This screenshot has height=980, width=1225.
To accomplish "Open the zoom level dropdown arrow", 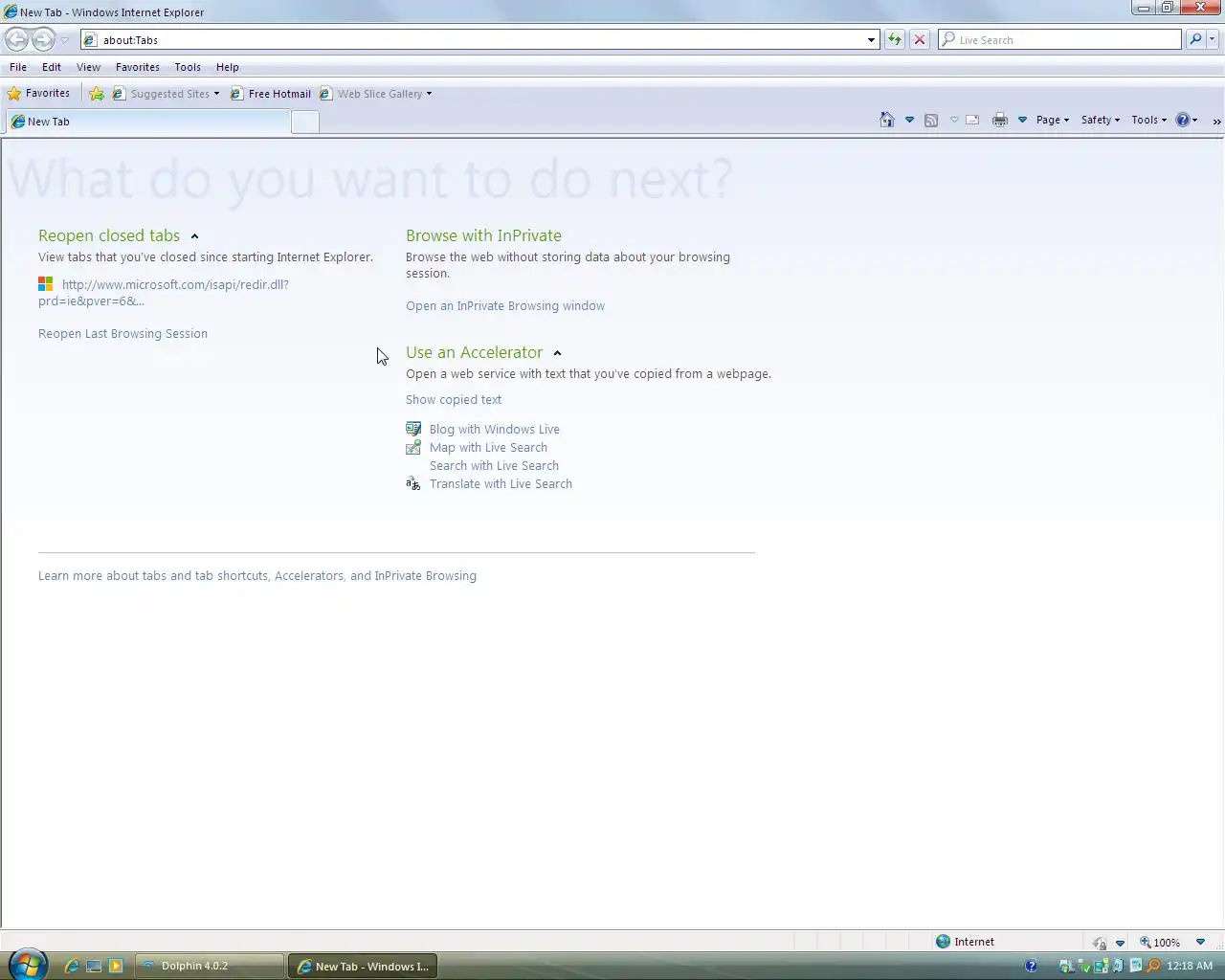I will click(1200, 942).
